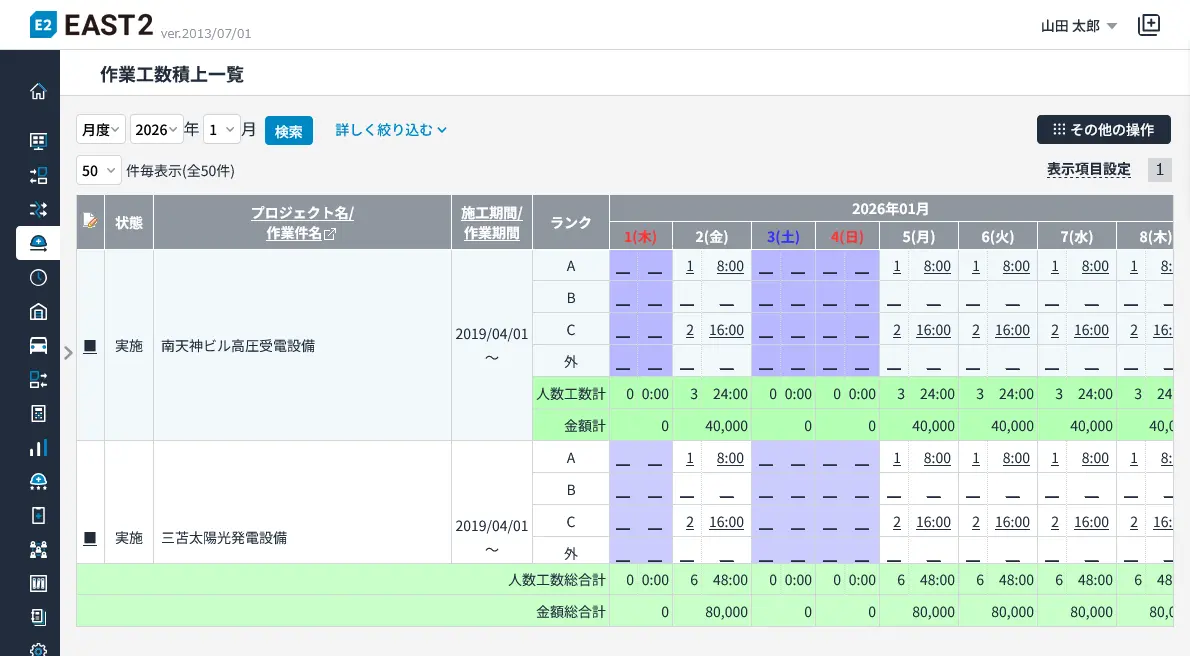Click the 検索 search button

pos(288,131)
